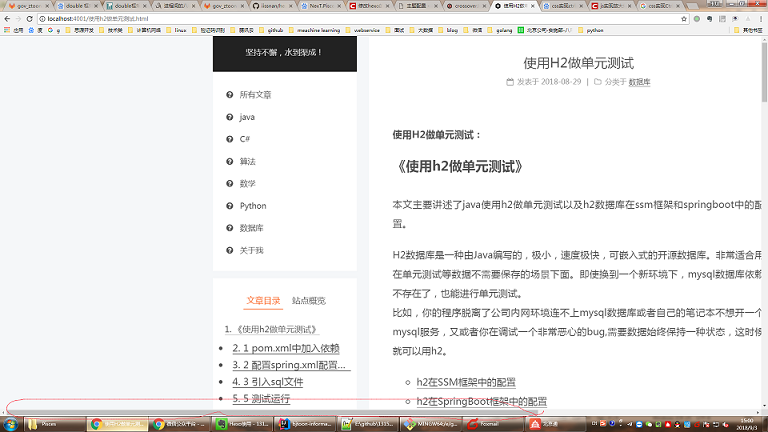Click the 数据库 category link under title

click(639, 82)
